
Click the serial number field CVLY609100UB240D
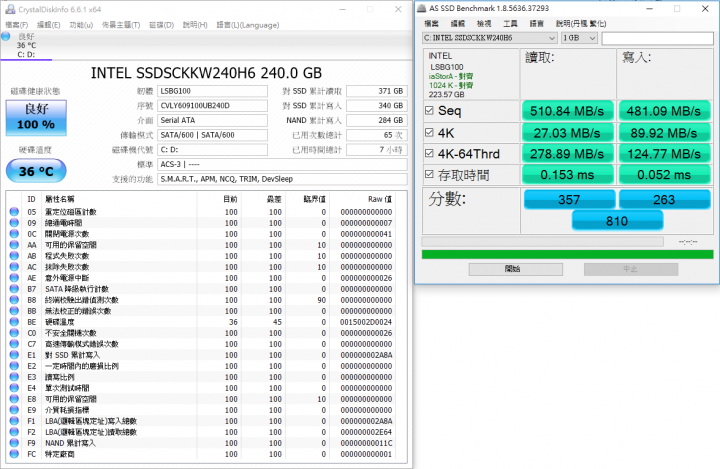[x=213, y=106]
